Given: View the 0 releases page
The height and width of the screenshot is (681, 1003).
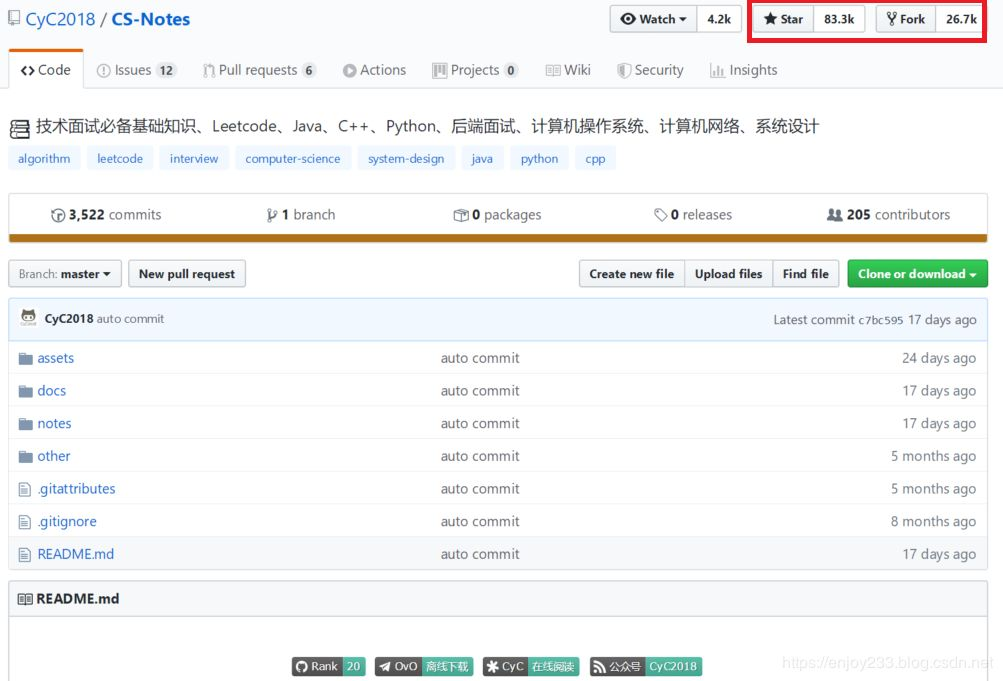Looking at the screenshot, I should [693, 215].
